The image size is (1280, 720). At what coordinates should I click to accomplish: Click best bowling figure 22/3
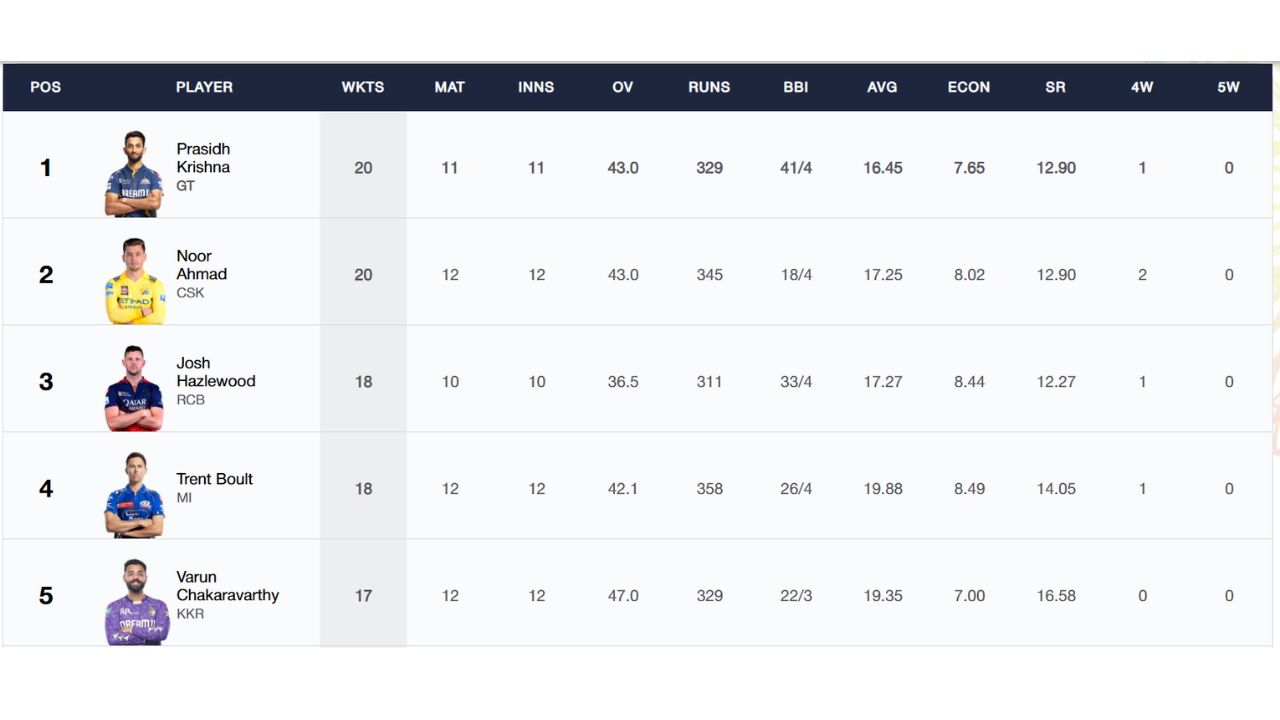click(x=796, y=596)
